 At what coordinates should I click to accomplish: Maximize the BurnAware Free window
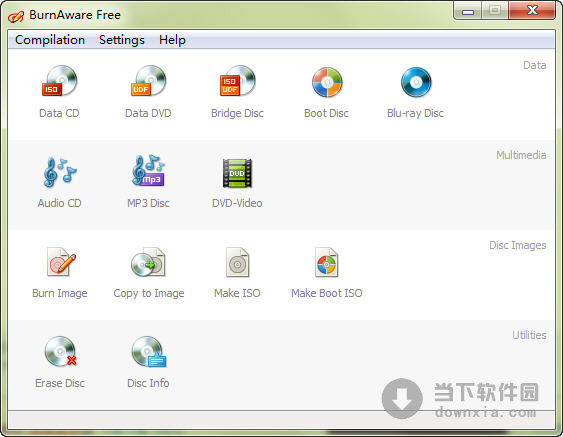[x=495, y=11]
